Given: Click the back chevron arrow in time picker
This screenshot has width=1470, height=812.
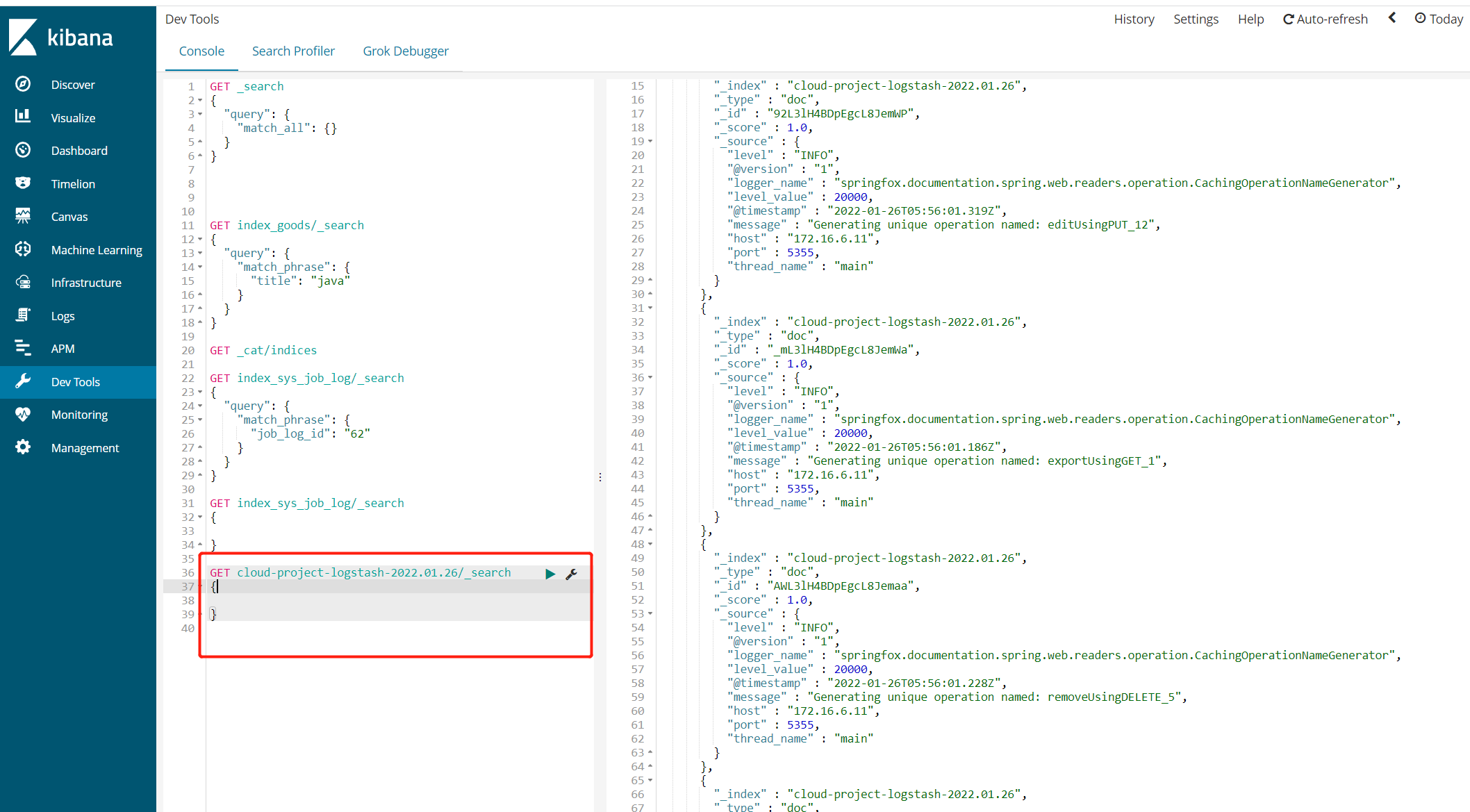Looking at the screenshot, I should coord(1392,18).
